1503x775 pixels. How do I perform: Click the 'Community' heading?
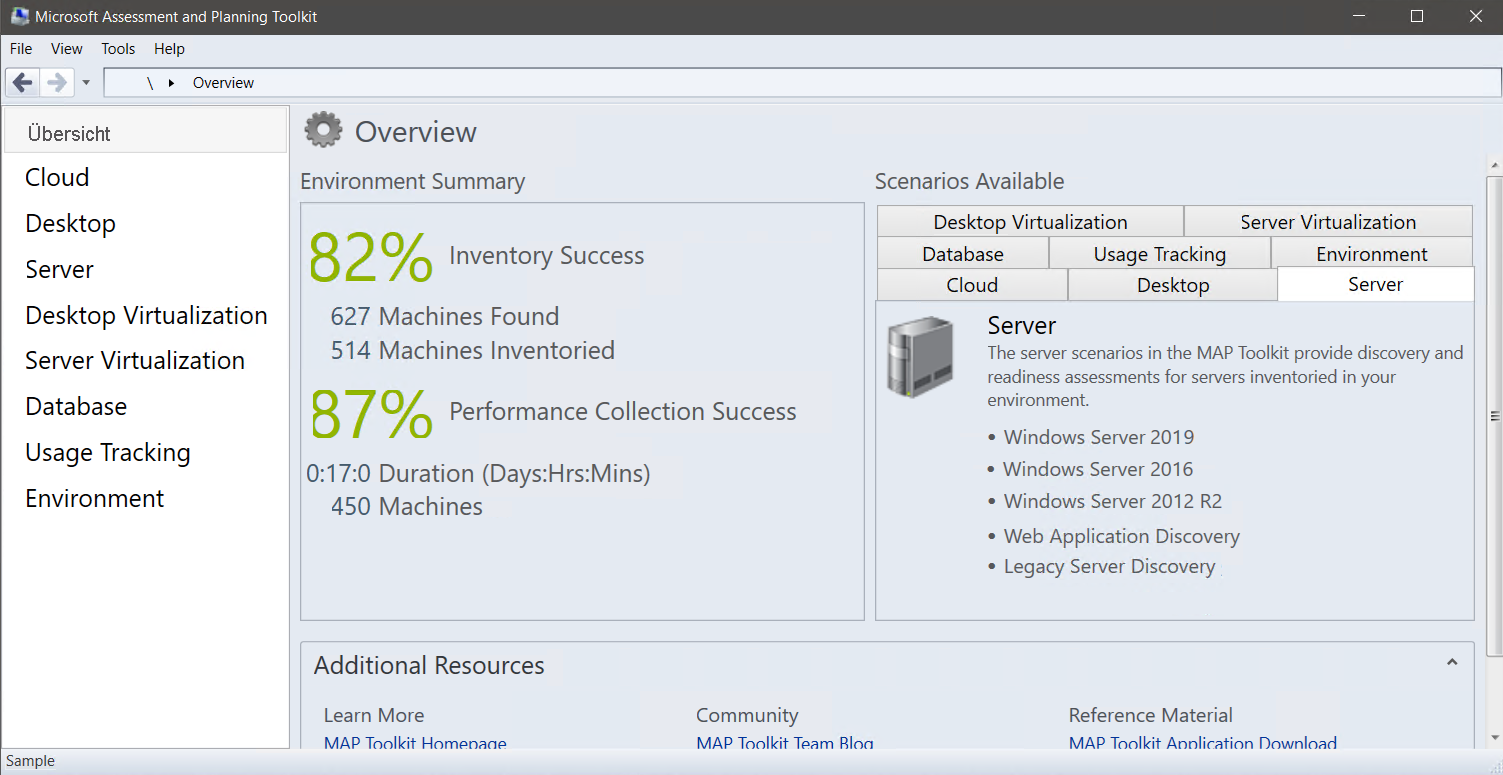pyautogui.click(x=747, y=715)
